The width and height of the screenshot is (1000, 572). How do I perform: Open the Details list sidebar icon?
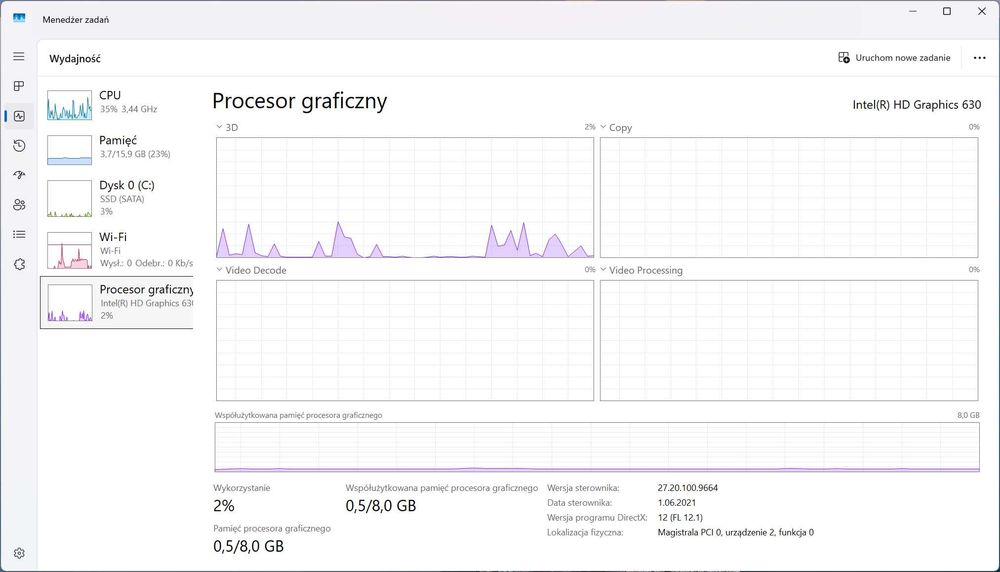click(19, 234)
